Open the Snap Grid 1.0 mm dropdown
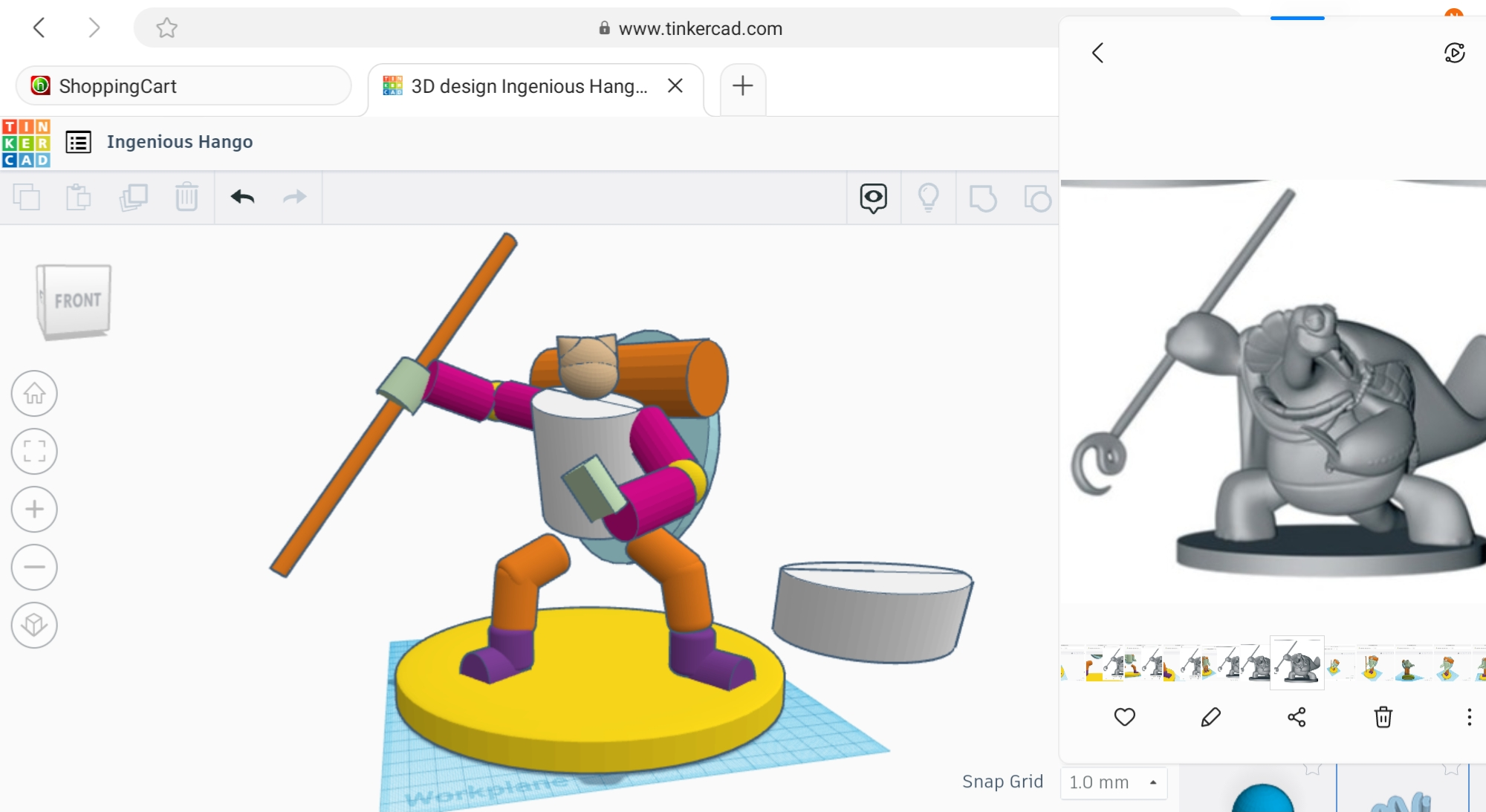 [1113, 782]
